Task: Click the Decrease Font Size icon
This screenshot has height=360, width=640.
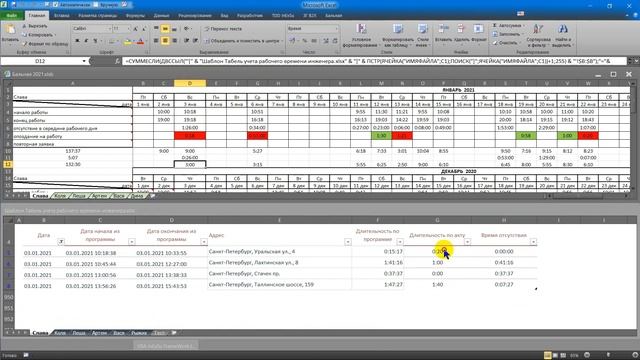Action: [144, 29]
